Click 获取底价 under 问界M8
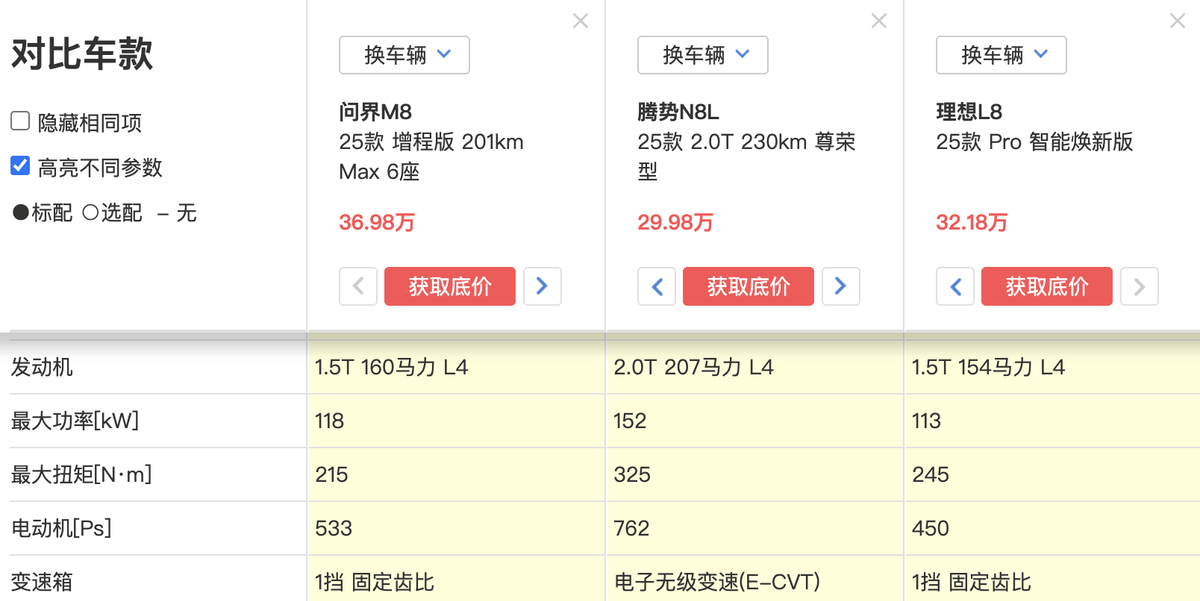 450,286
